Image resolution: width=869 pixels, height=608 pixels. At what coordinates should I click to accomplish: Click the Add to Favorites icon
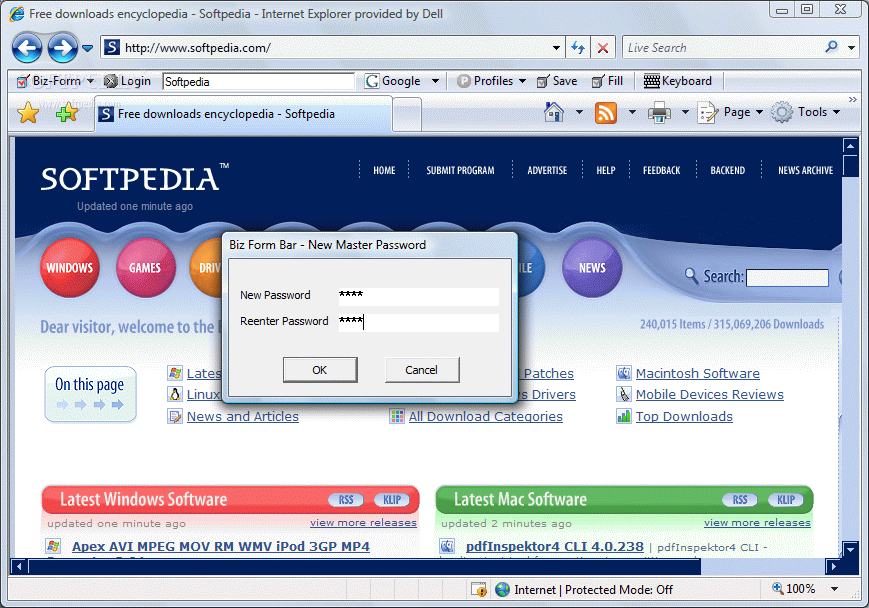point(68,113)
